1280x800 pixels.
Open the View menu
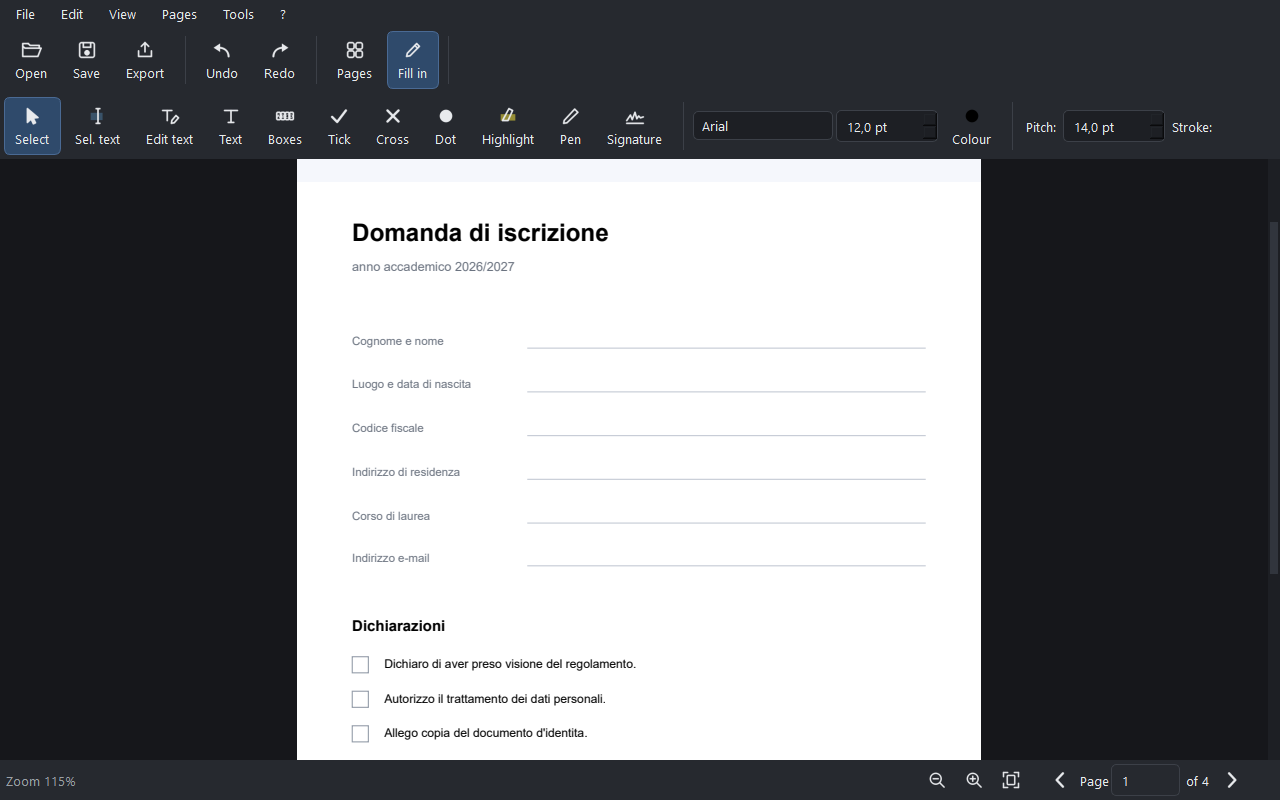click(122, 15)
